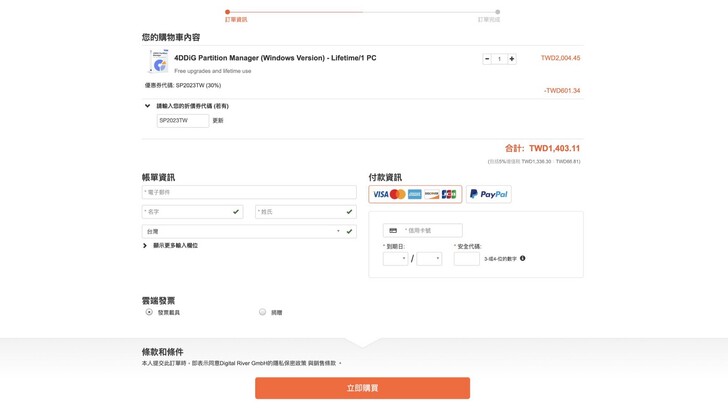Click the 電子郵件 email input field
728x410 pixels.
click(249, 192)
